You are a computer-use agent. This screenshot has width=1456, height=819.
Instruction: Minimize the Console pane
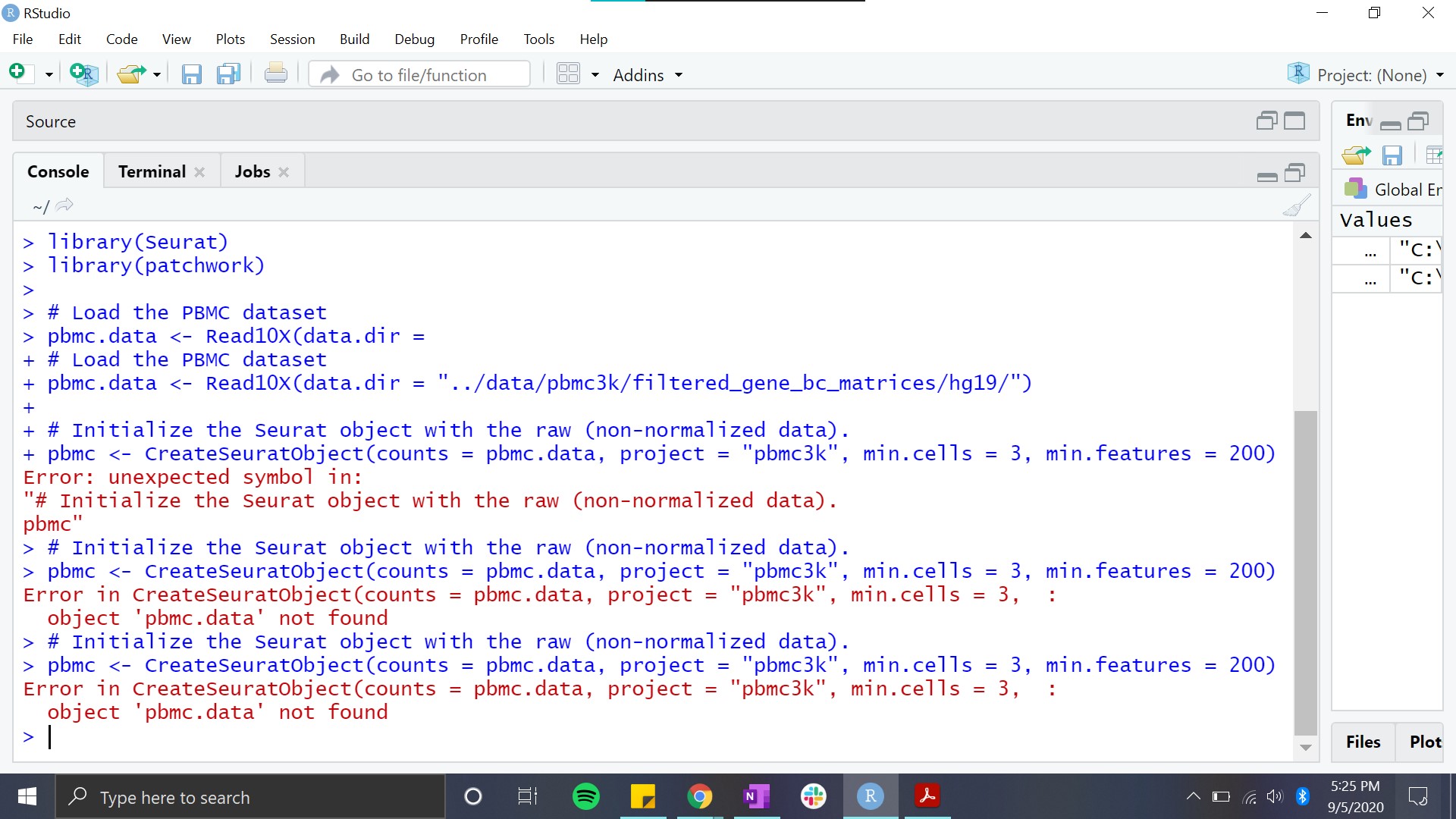1267,177
